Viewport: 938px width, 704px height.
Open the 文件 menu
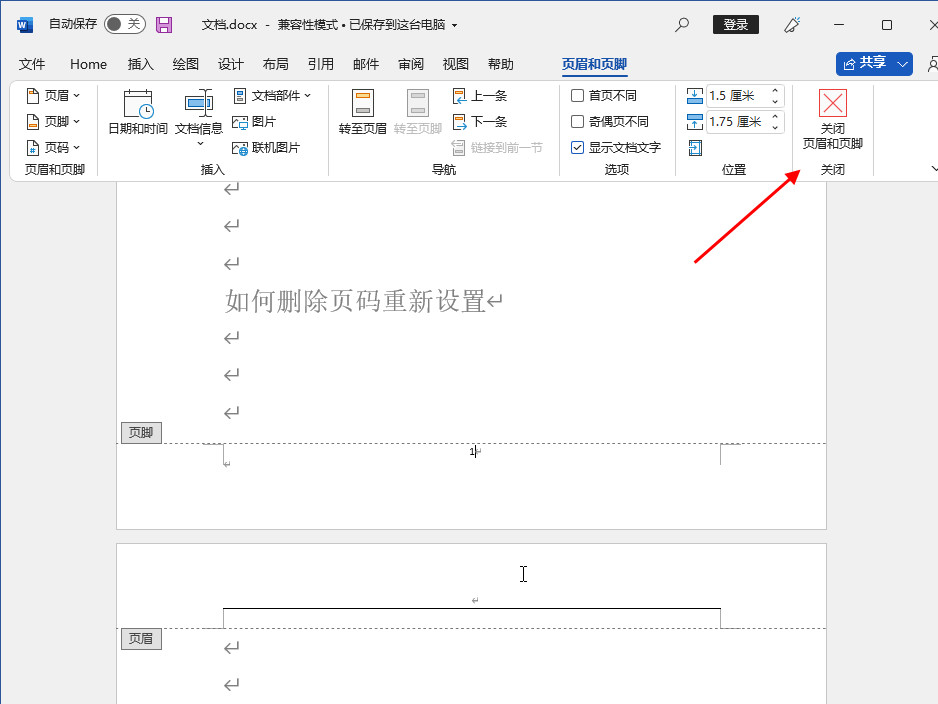(32, 64)
